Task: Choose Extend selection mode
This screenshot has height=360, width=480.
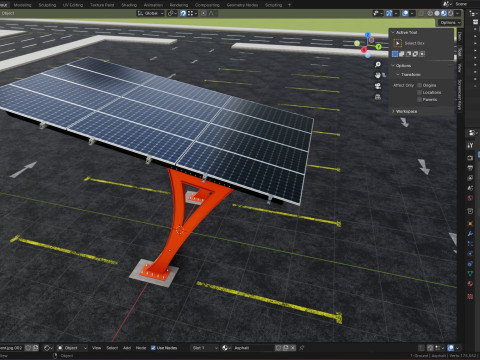Action: coord(402,54)
